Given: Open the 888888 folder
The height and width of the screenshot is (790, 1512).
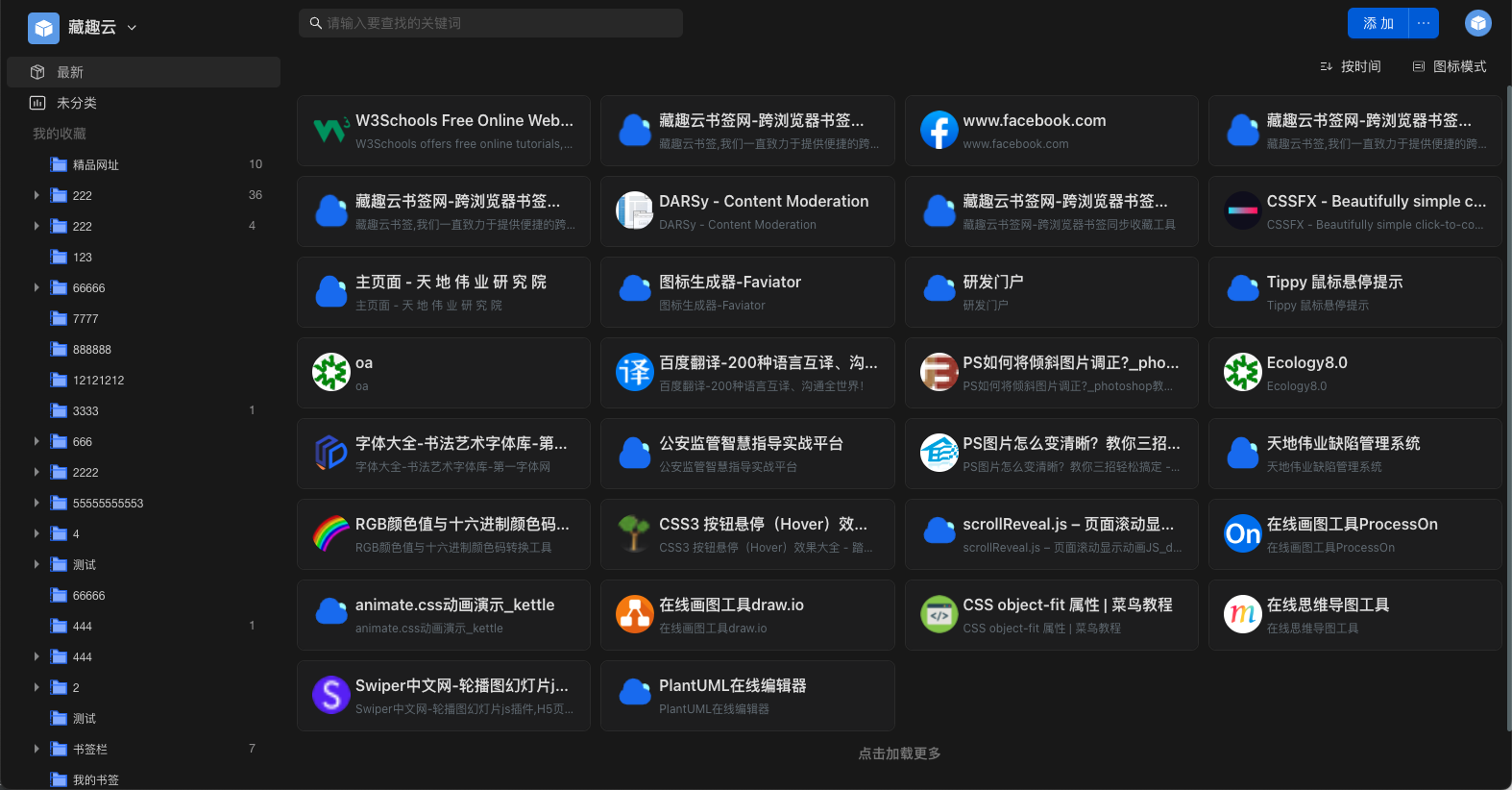Looking at the screenshot, I should (91, 349).
